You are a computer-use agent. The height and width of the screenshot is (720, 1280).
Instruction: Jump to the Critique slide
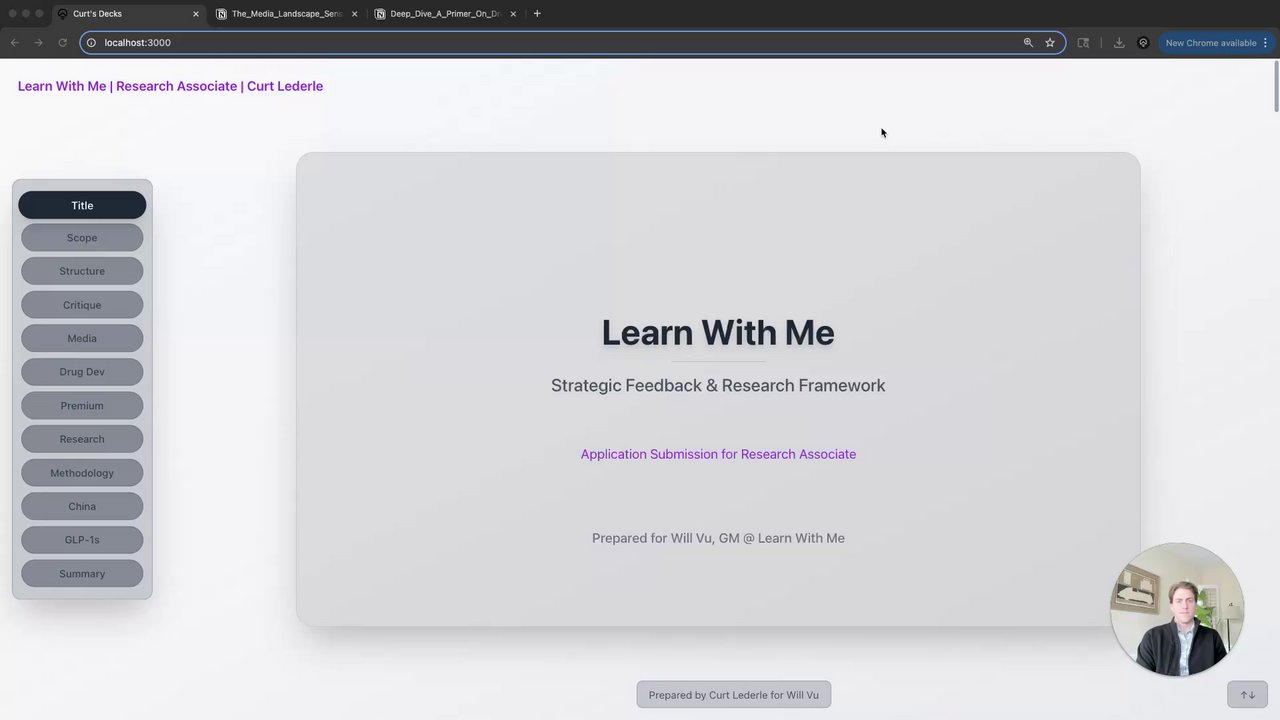tap(82, 305)
